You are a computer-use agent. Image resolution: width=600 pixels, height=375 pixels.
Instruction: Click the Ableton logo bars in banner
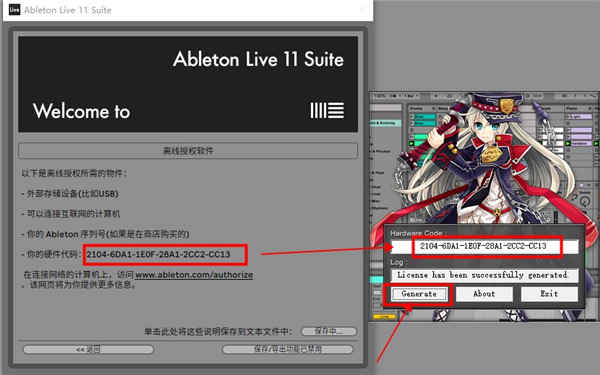327,111
